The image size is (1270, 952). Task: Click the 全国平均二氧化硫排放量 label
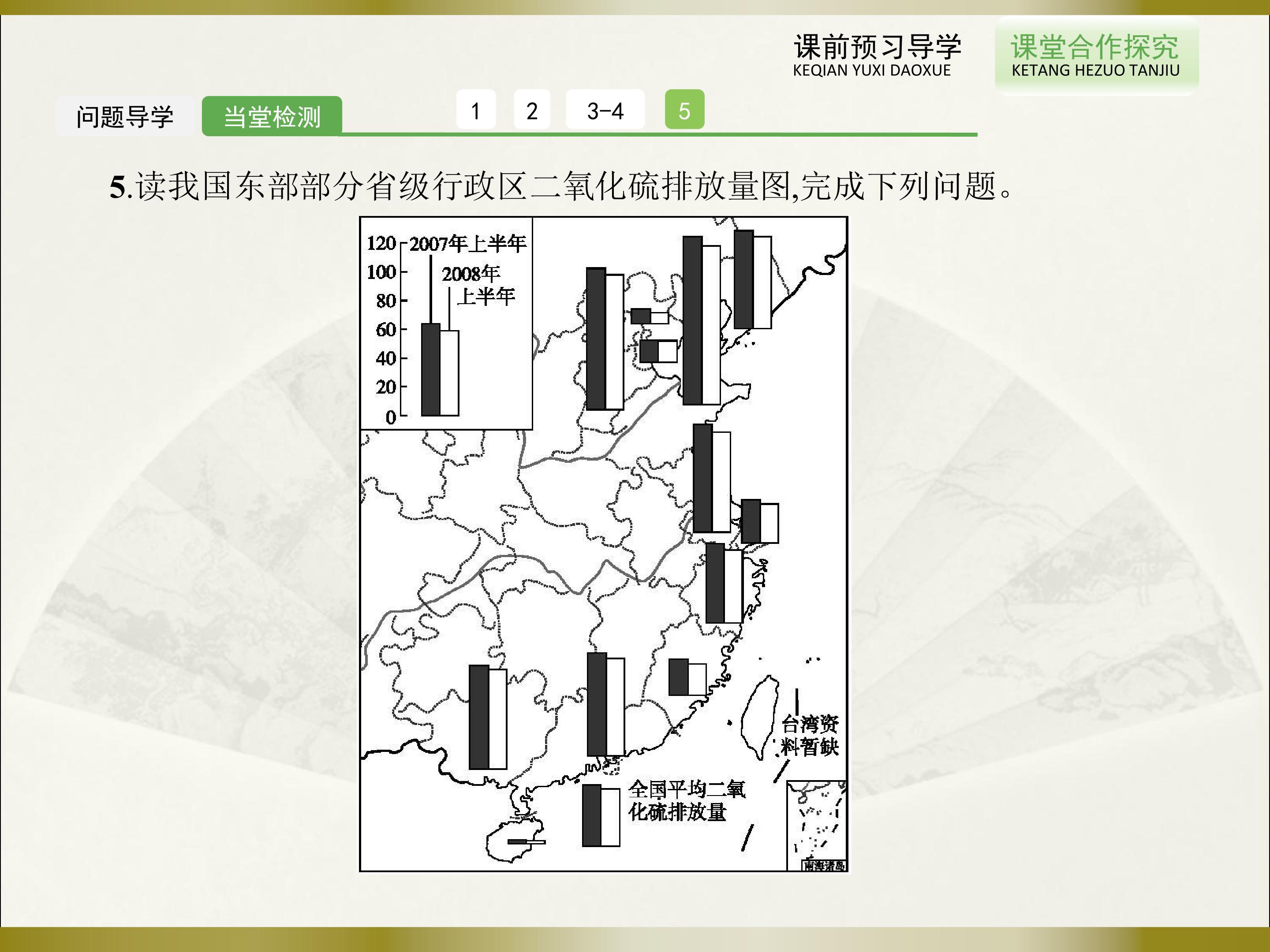click(x=686, y=800)
